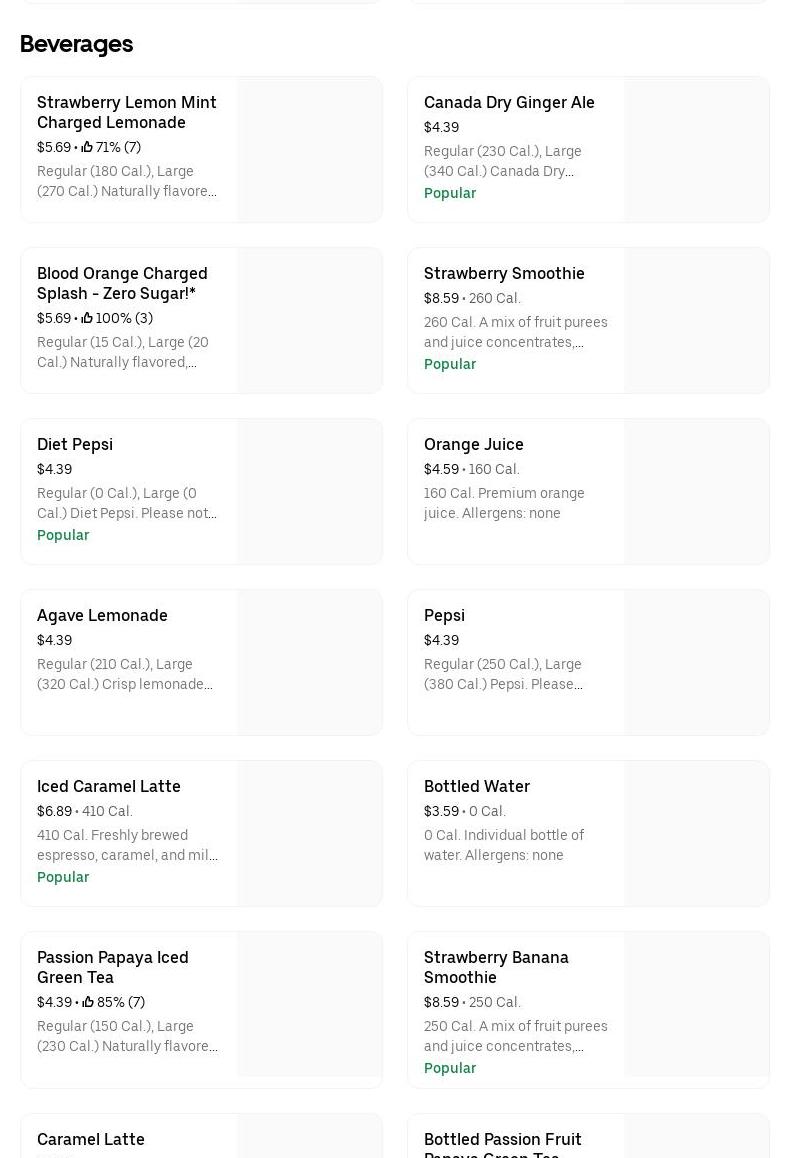Click the Agave Lemonade image thumbnail
The image size is (804, 1158).
(x=309, y=662)
